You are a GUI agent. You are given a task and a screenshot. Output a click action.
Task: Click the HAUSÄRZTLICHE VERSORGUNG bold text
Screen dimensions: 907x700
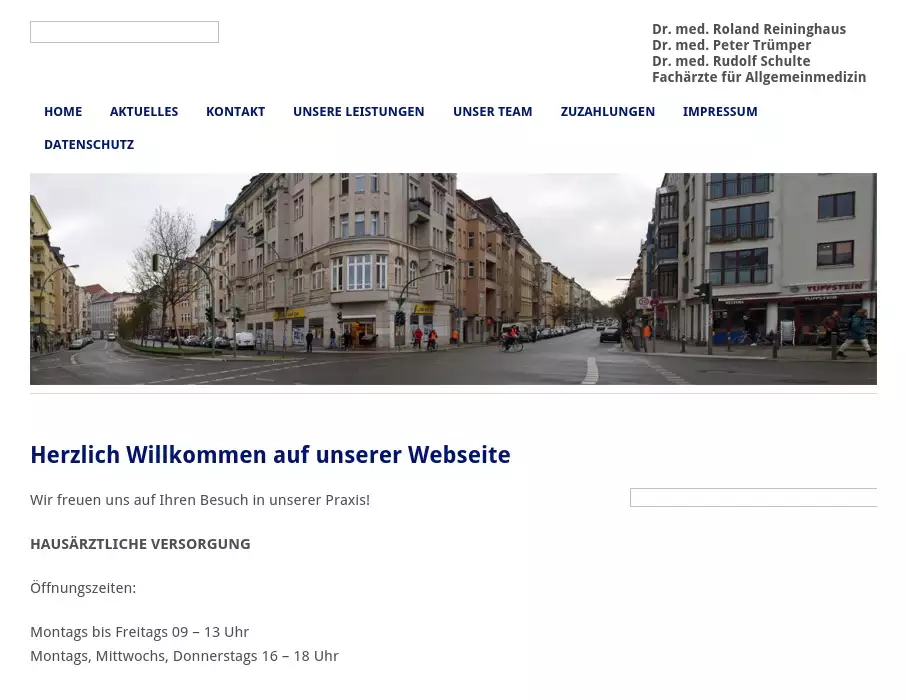point(140,544)
